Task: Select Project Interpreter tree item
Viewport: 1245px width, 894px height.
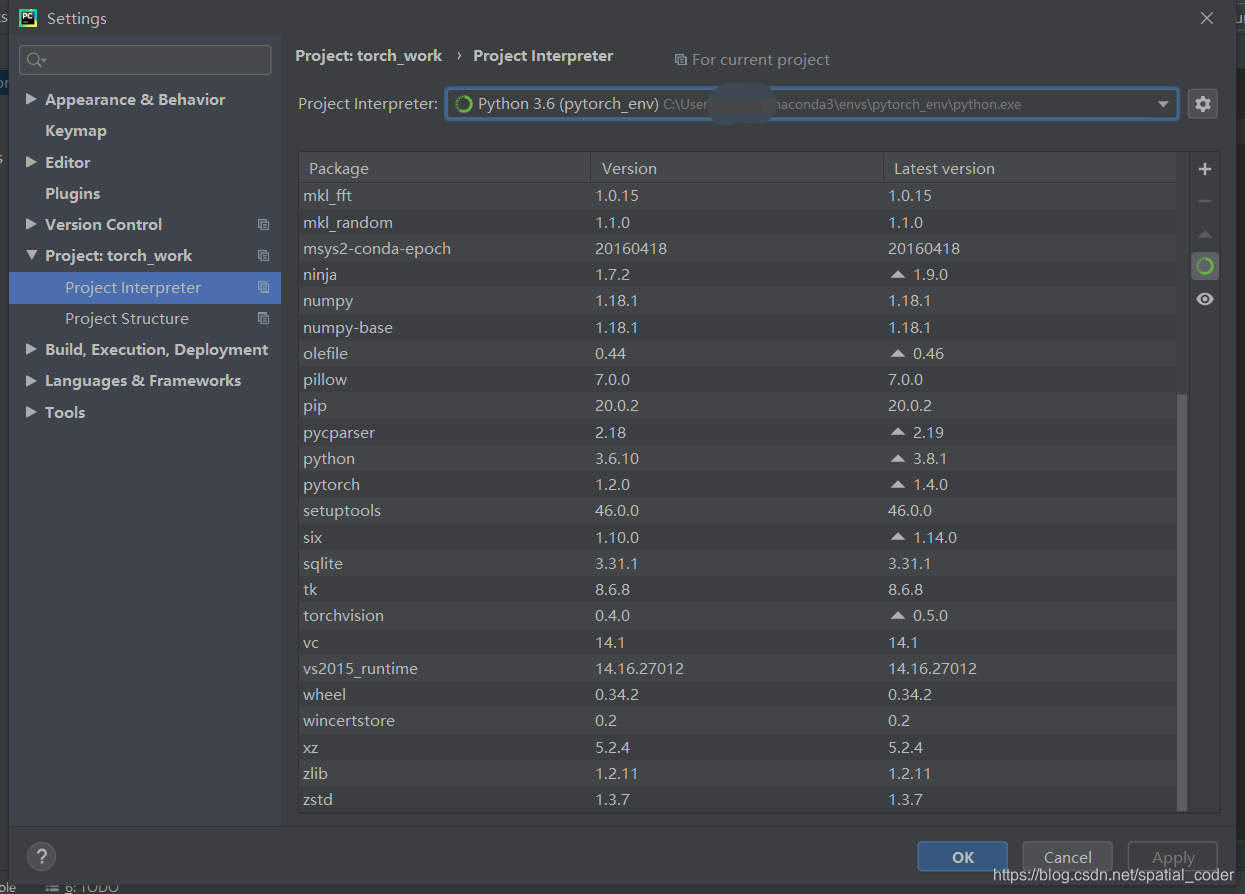Action: point(145,288)
